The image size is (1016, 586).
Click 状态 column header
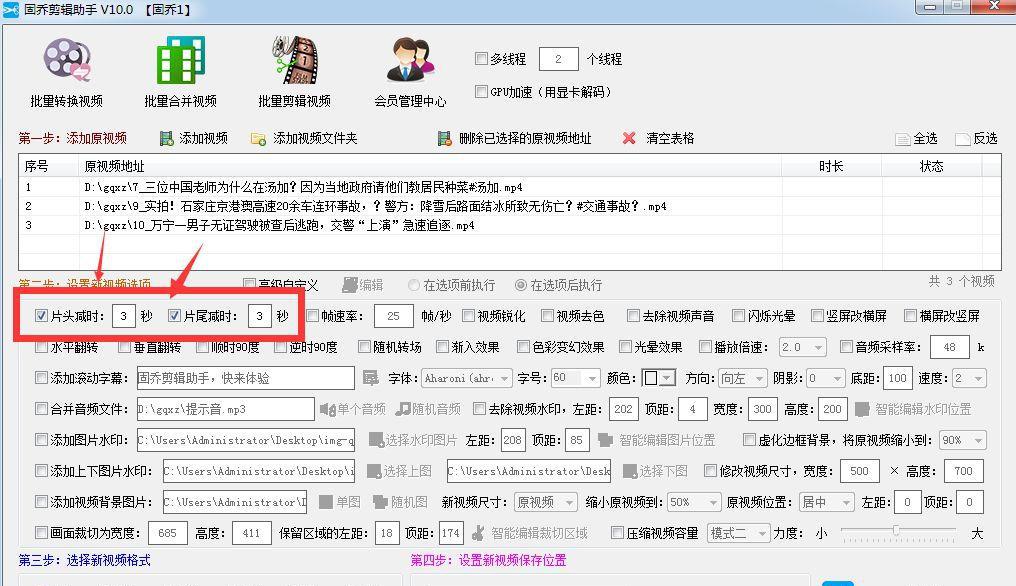click(932, 166)
